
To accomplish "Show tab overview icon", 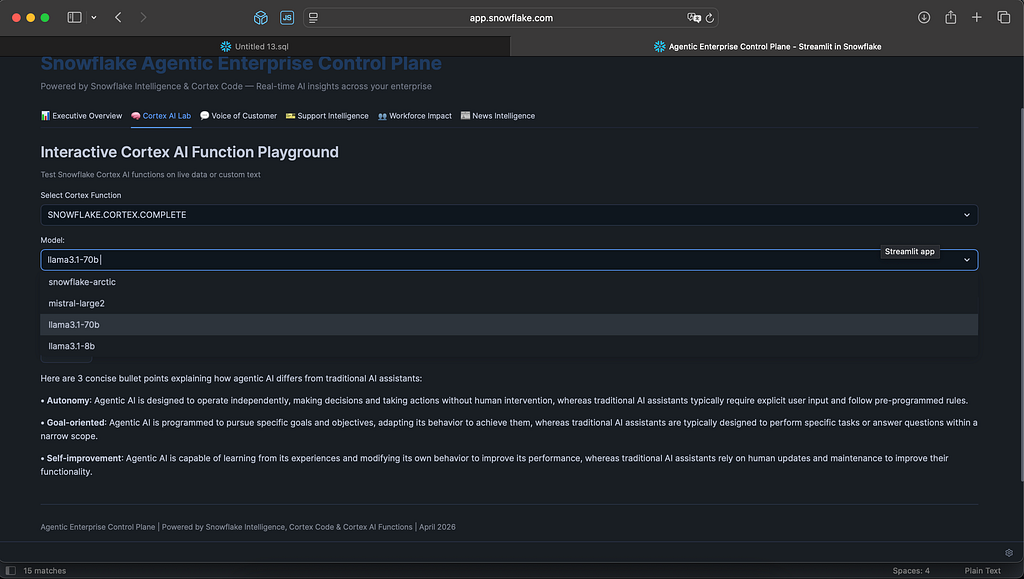I will tap(1004, 18).
